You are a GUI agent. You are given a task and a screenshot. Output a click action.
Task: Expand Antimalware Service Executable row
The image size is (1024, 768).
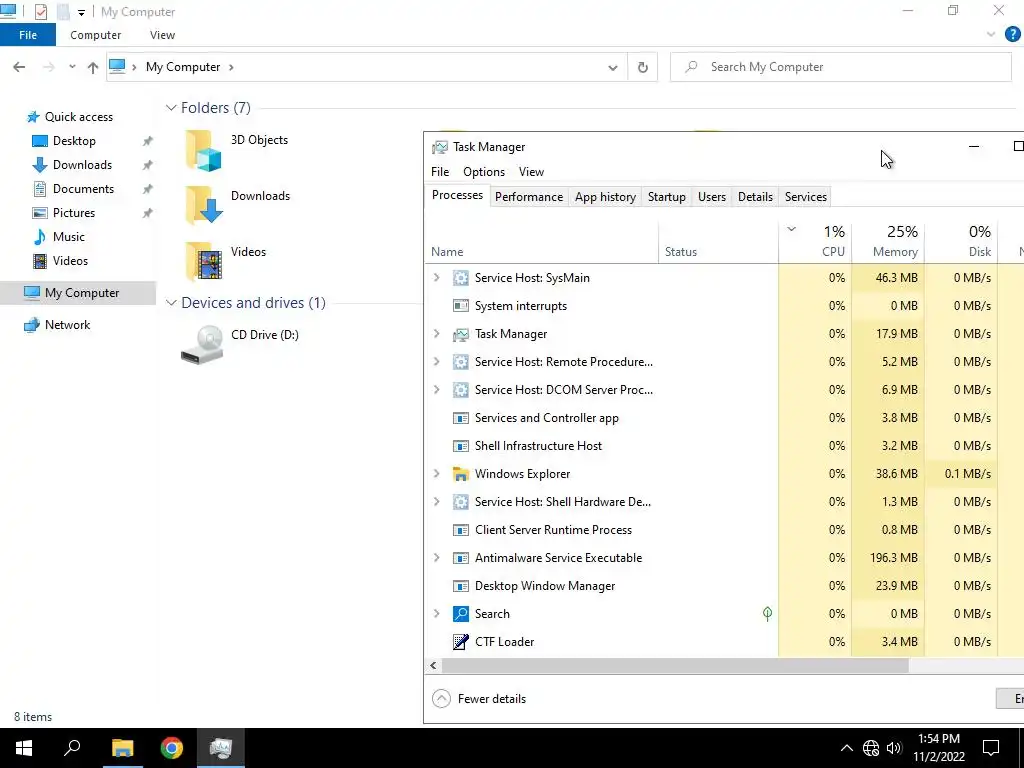(437, 558)
